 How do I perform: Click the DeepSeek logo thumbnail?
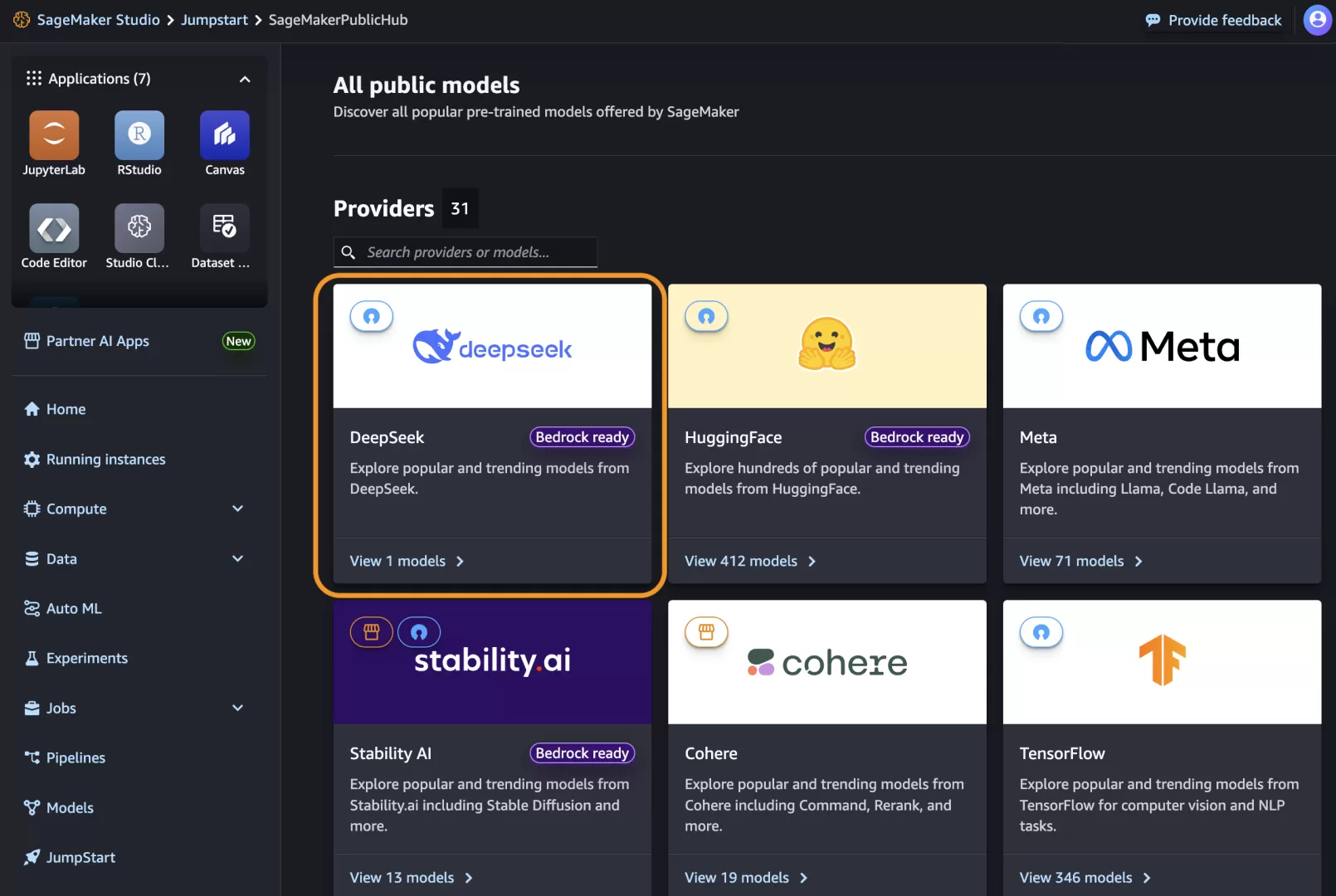coord(492,346)
